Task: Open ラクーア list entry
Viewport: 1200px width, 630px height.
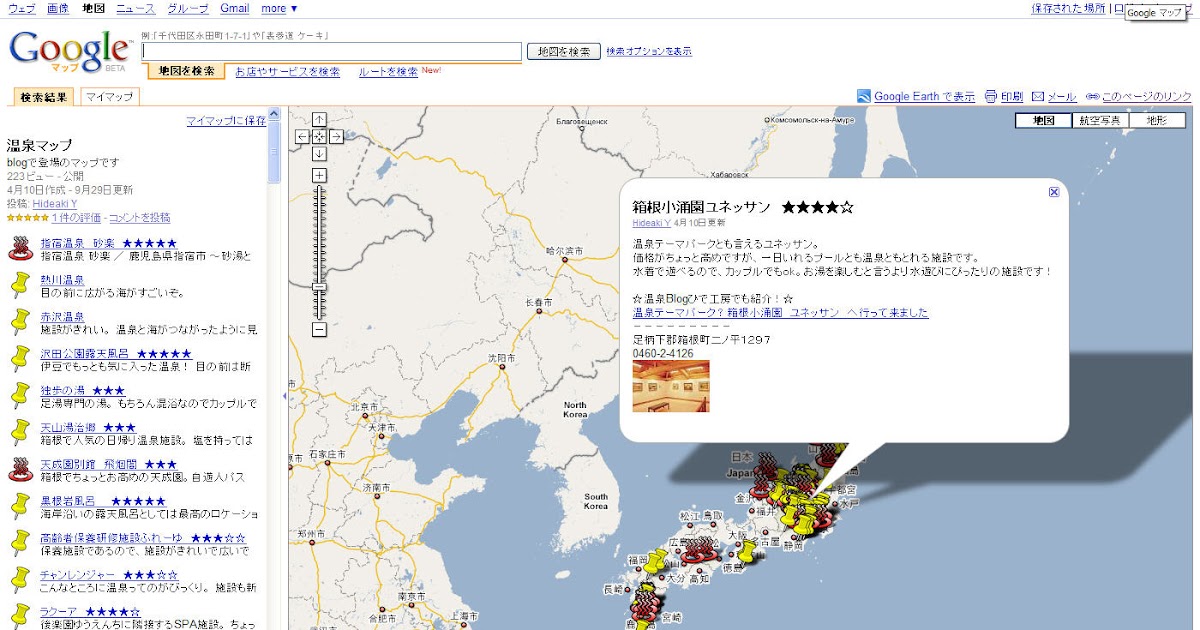Action: tap(90, 611)
